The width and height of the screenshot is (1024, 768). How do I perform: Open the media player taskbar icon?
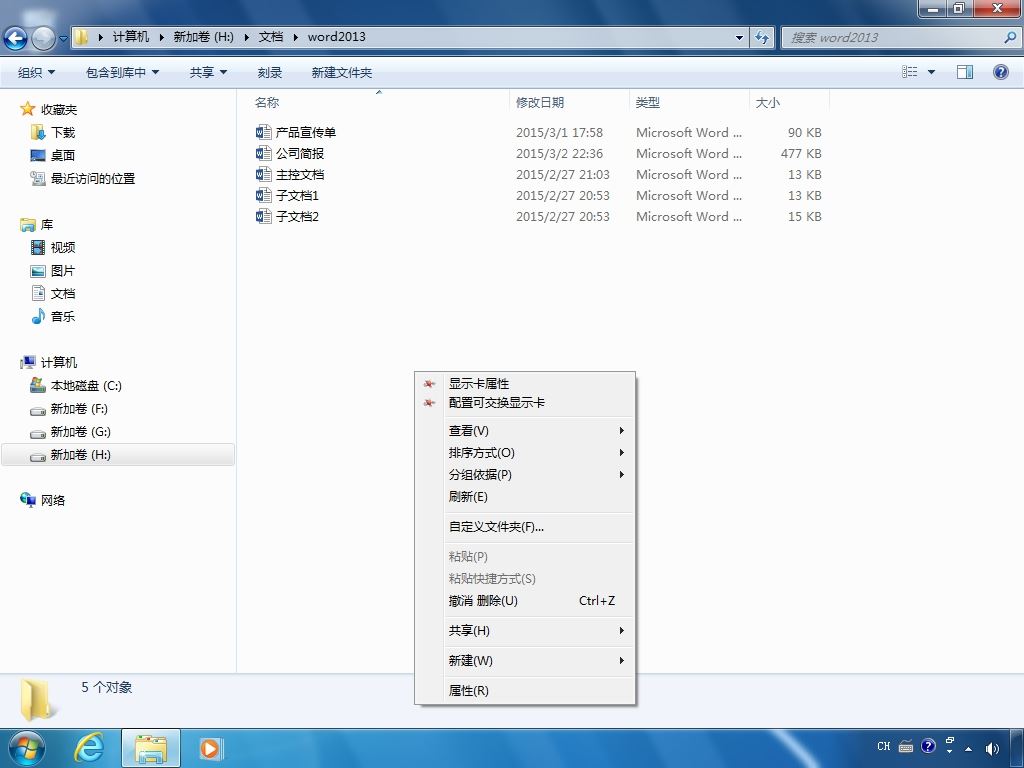click(210, 748)
